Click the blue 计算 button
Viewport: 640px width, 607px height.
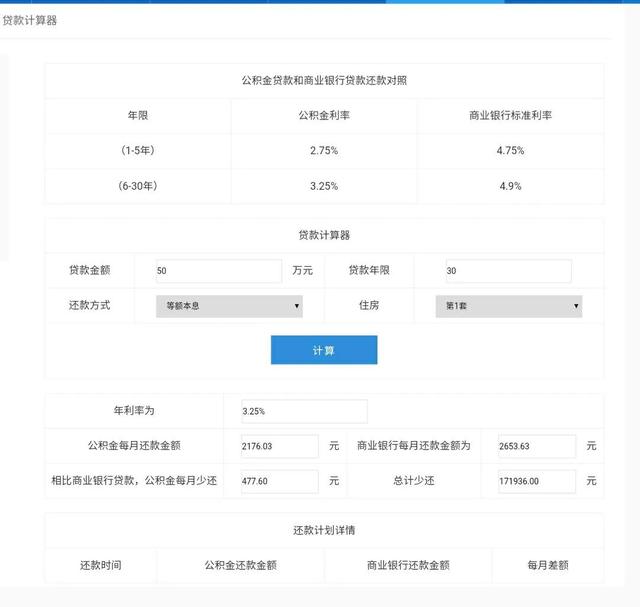pyautogui.click(x=323, y=350)
